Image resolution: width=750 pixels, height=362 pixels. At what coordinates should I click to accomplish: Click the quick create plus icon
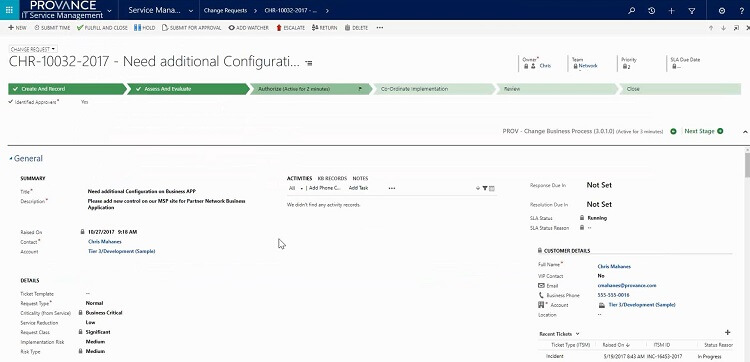(671, 11)
